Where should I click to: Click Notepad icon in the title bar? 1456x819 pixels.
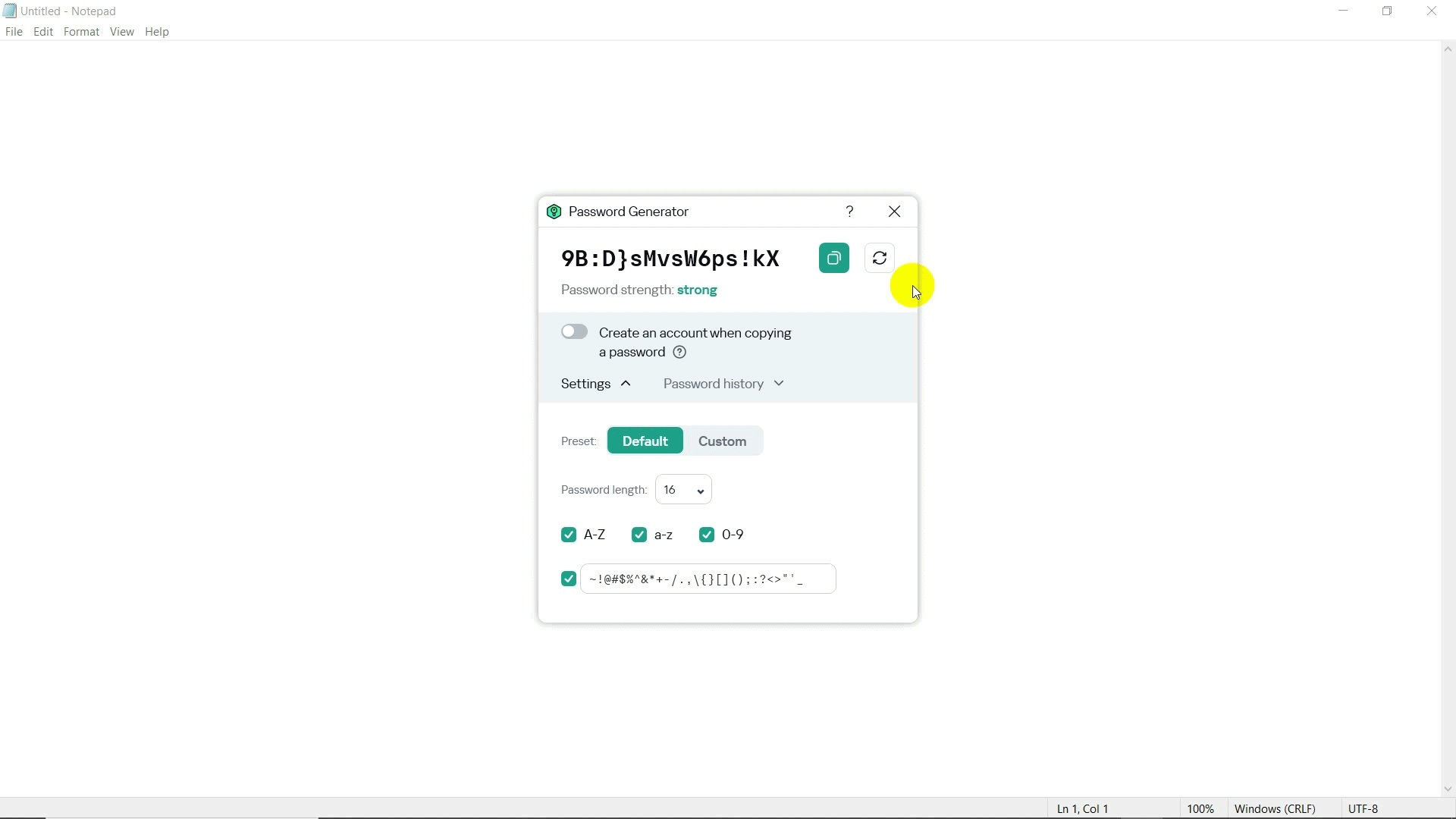pyautogui.click(x=10, y=11)
